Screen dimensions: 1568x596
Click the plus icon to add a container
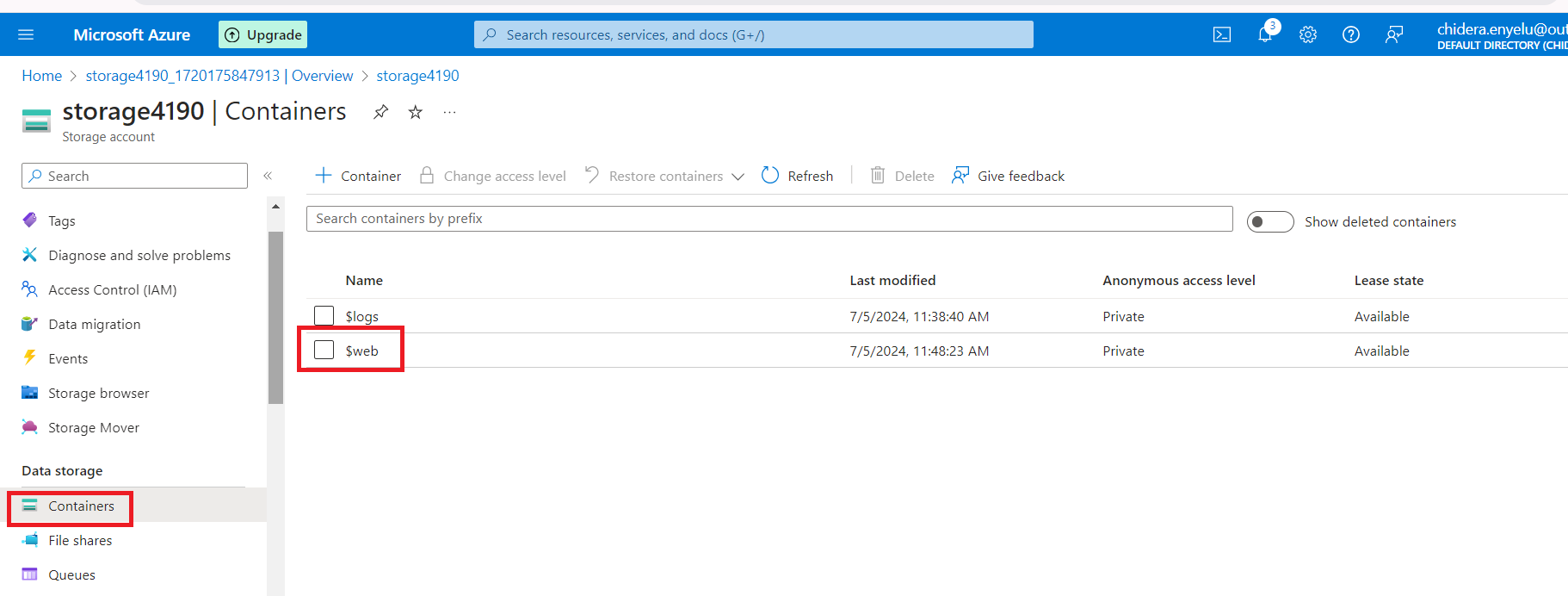pyautogui.click(x=324, y=176)
